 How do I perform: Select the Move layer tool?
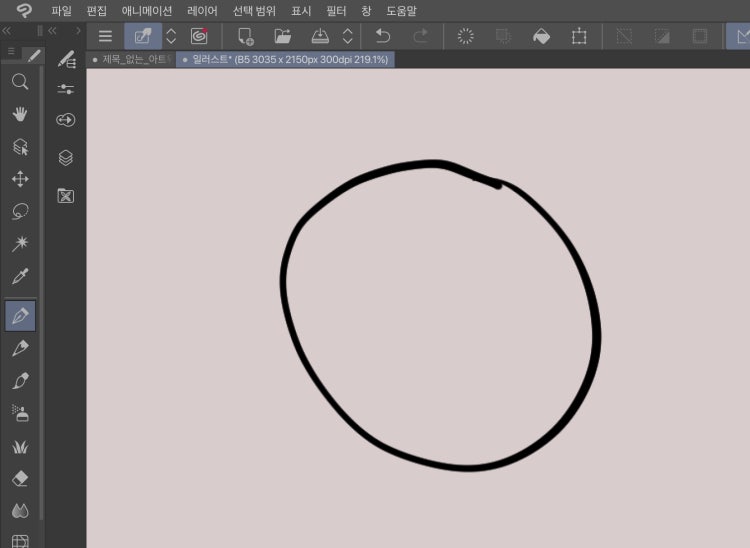click(x=20, y=179)
